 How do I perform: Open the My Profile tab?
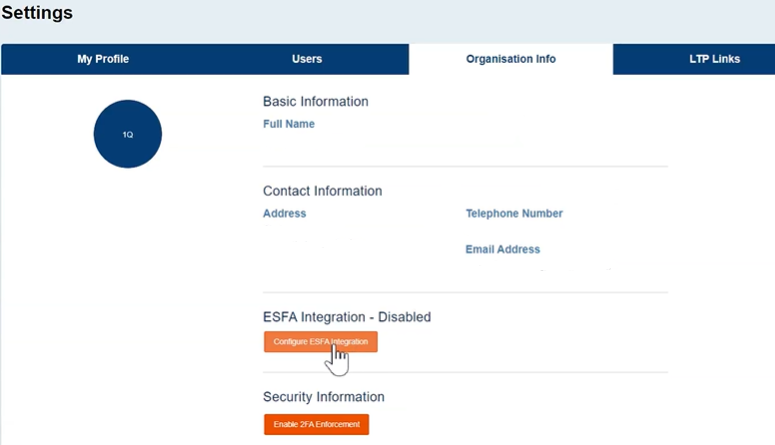tap(103, 59)
